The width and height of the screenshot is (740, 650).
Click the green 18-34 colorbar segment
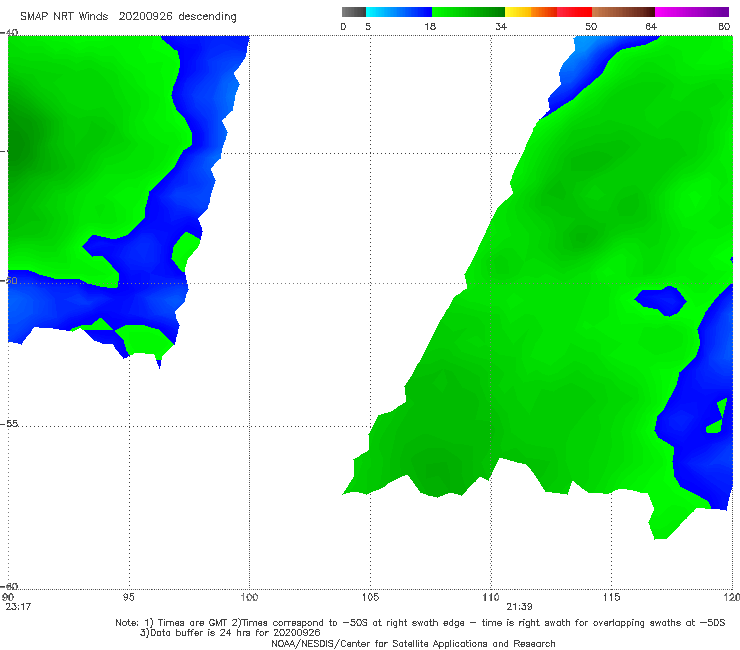(x=468, y=12)
